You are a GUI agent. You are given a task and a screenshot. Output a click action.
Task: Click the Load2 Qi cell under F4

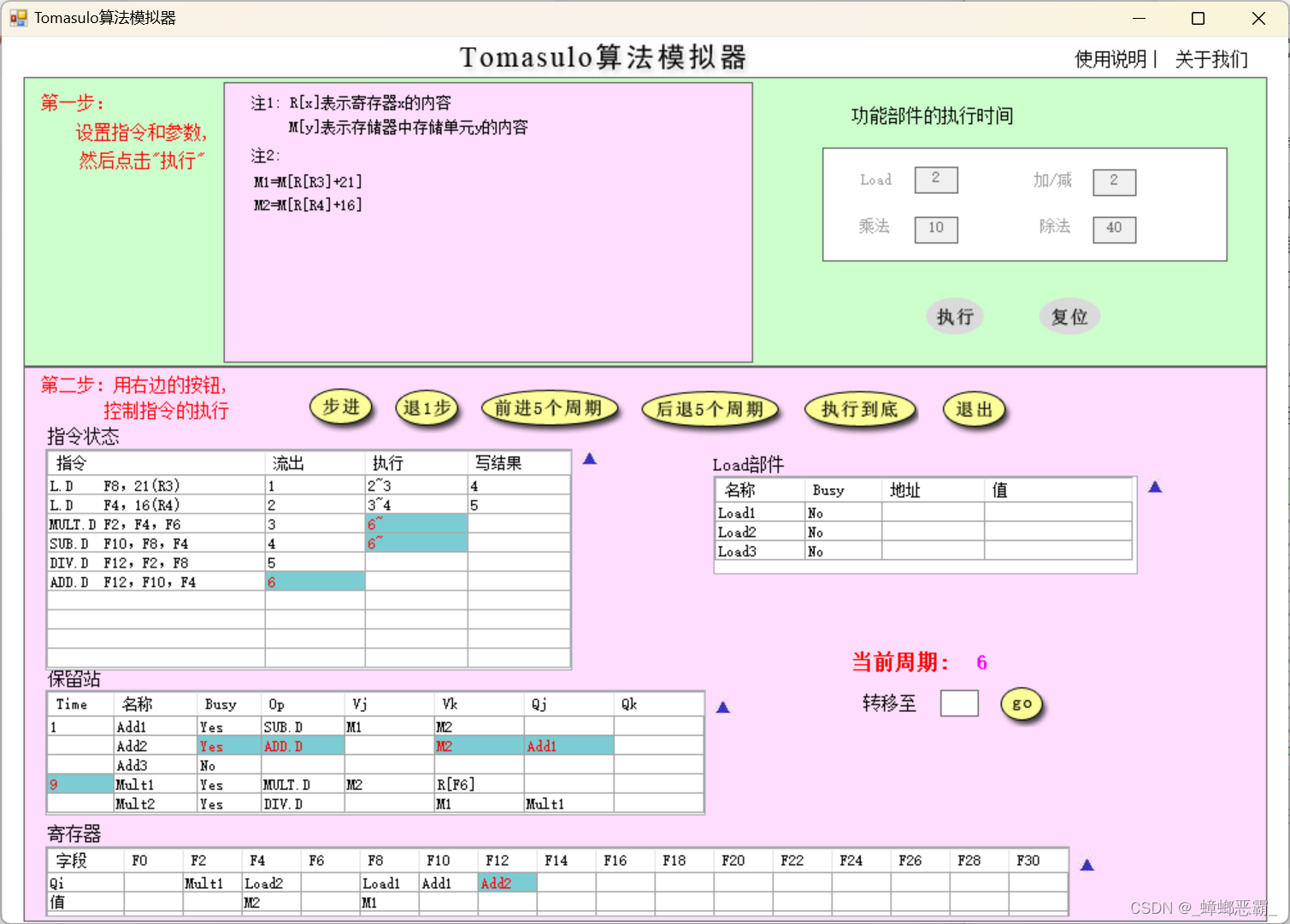point(272,883)
